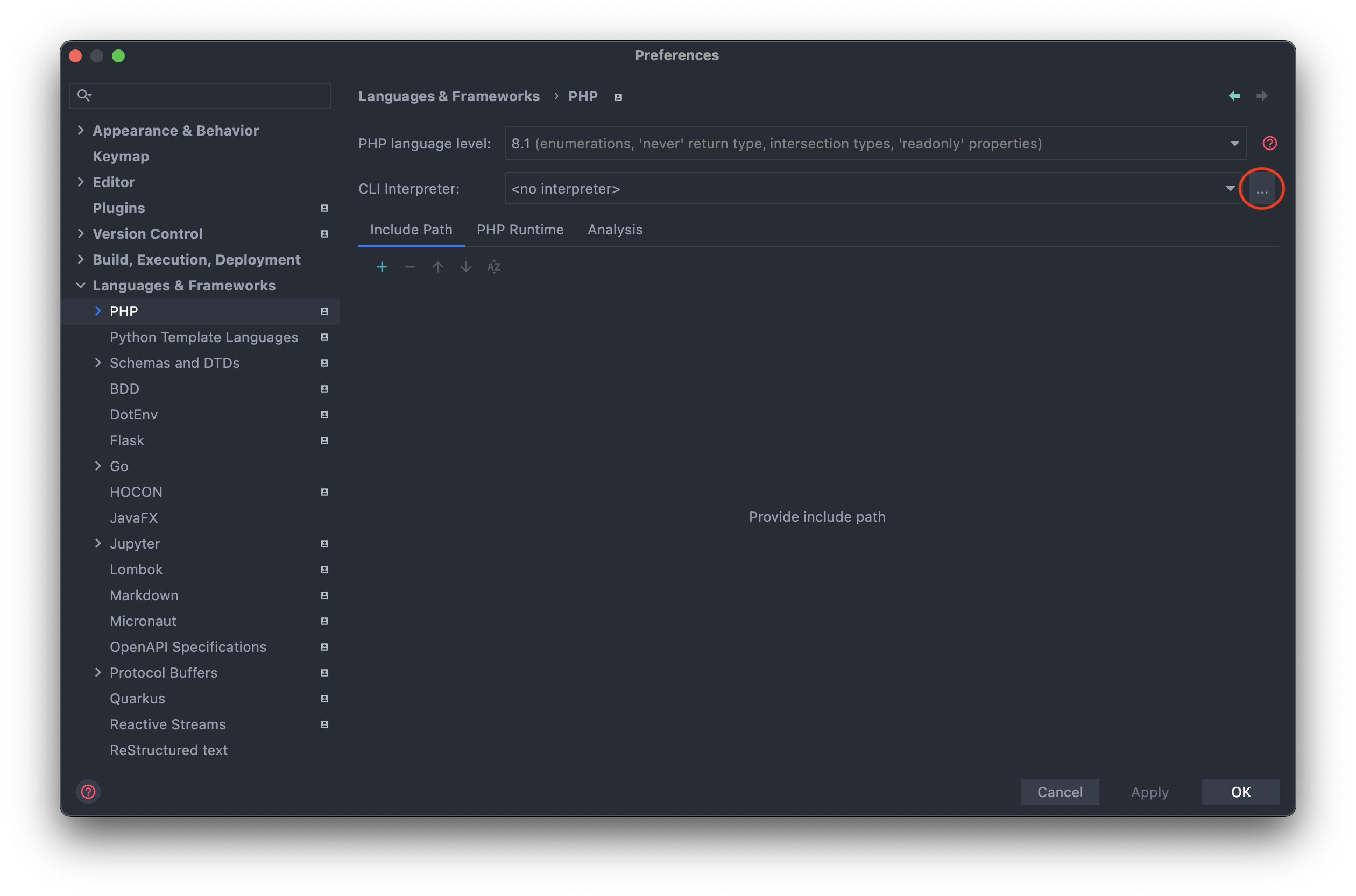Click the move path up arrow icon
The width and height of the screenshot is (1356, 896).
pyautogui.click(x=437, y=266)
